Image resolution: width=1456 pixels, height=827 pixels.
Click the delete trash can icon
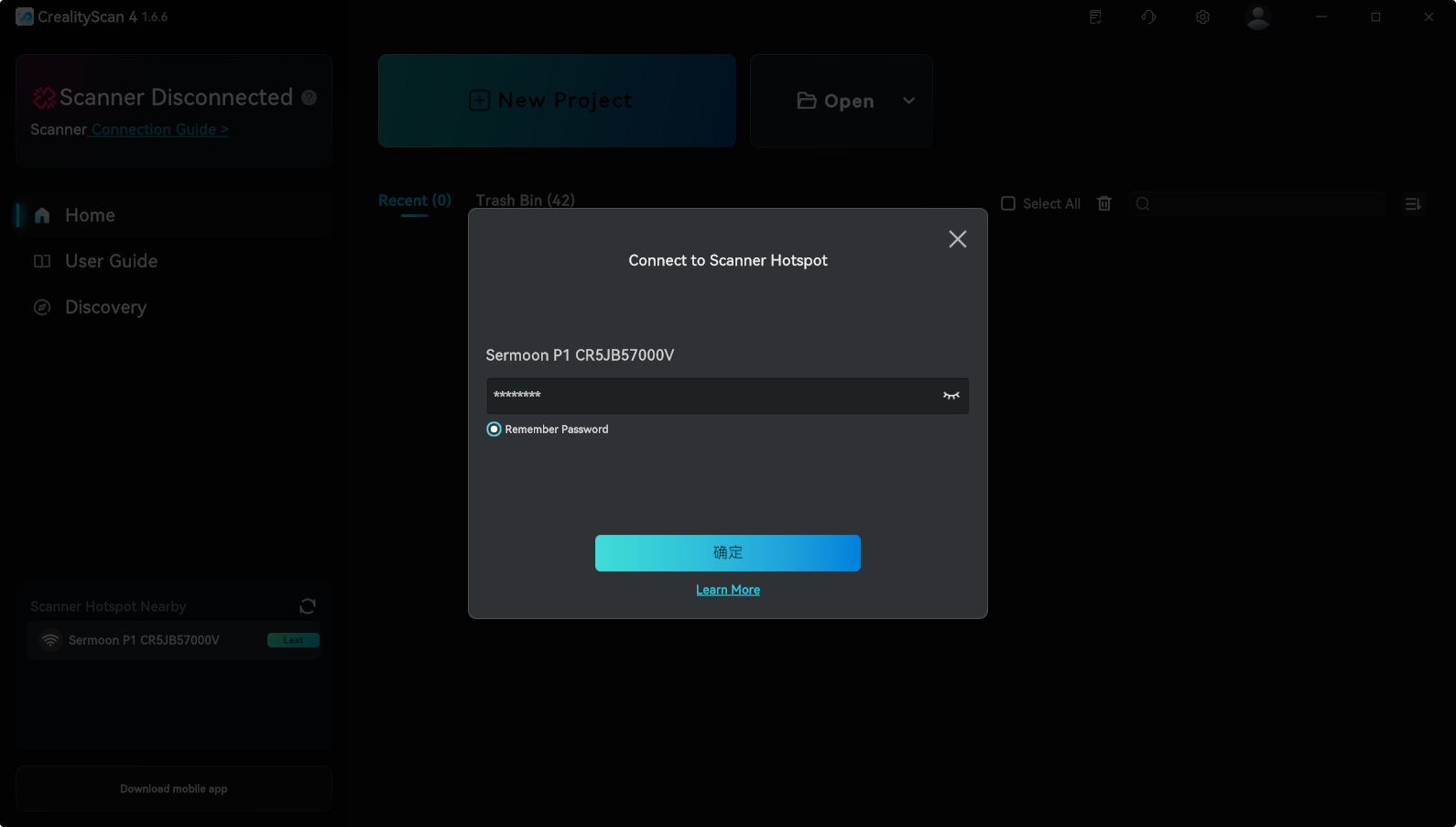(x=1104, y=203)
